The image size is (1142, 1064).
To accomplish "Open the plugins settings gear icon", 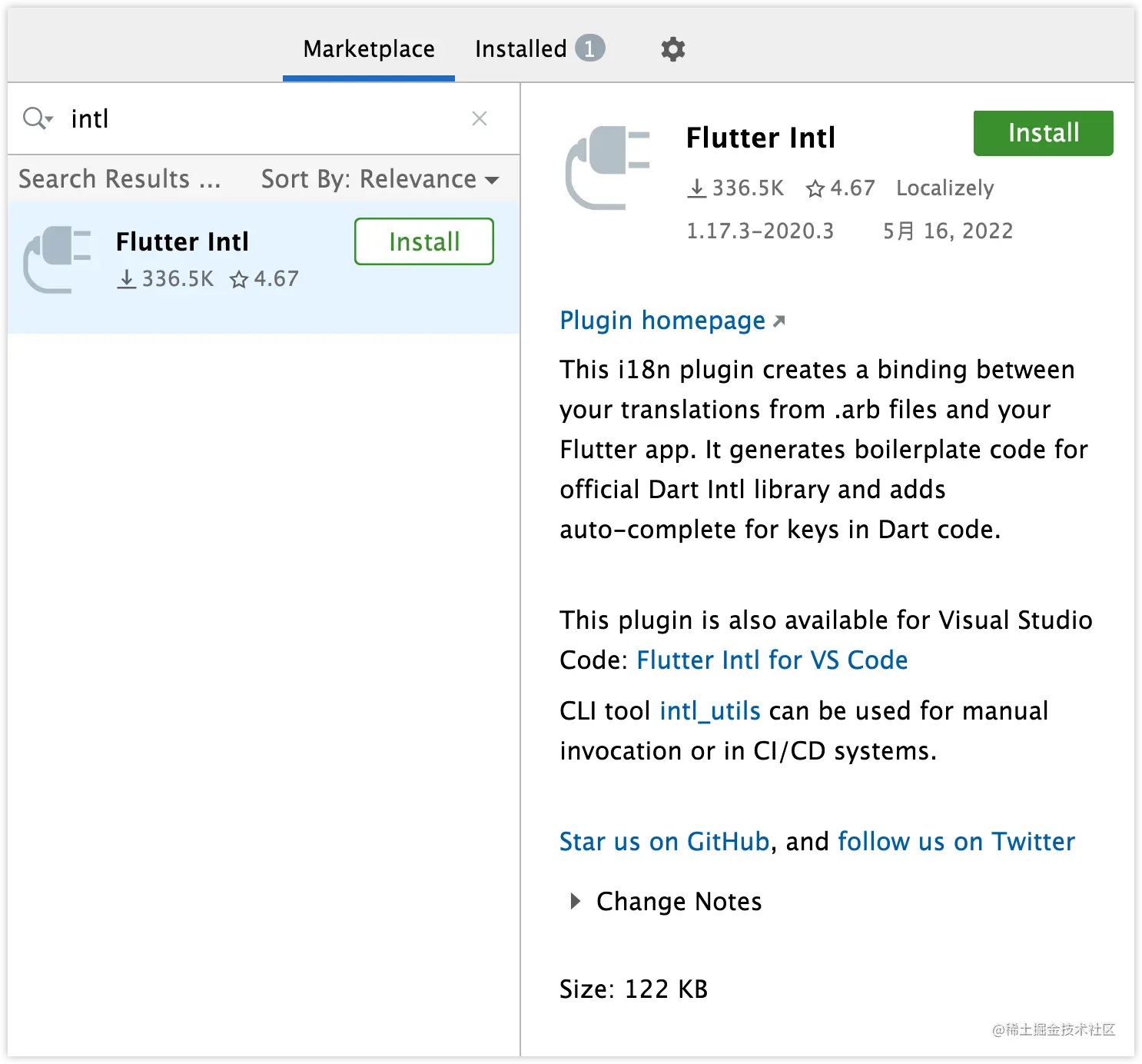I will pos(672,48).
